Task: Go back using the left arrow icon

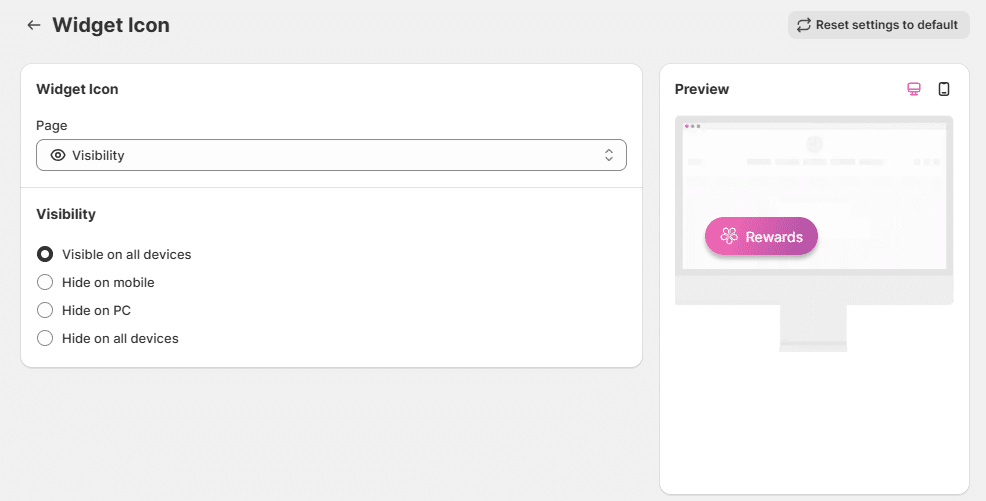Action: tap(33, 25)
